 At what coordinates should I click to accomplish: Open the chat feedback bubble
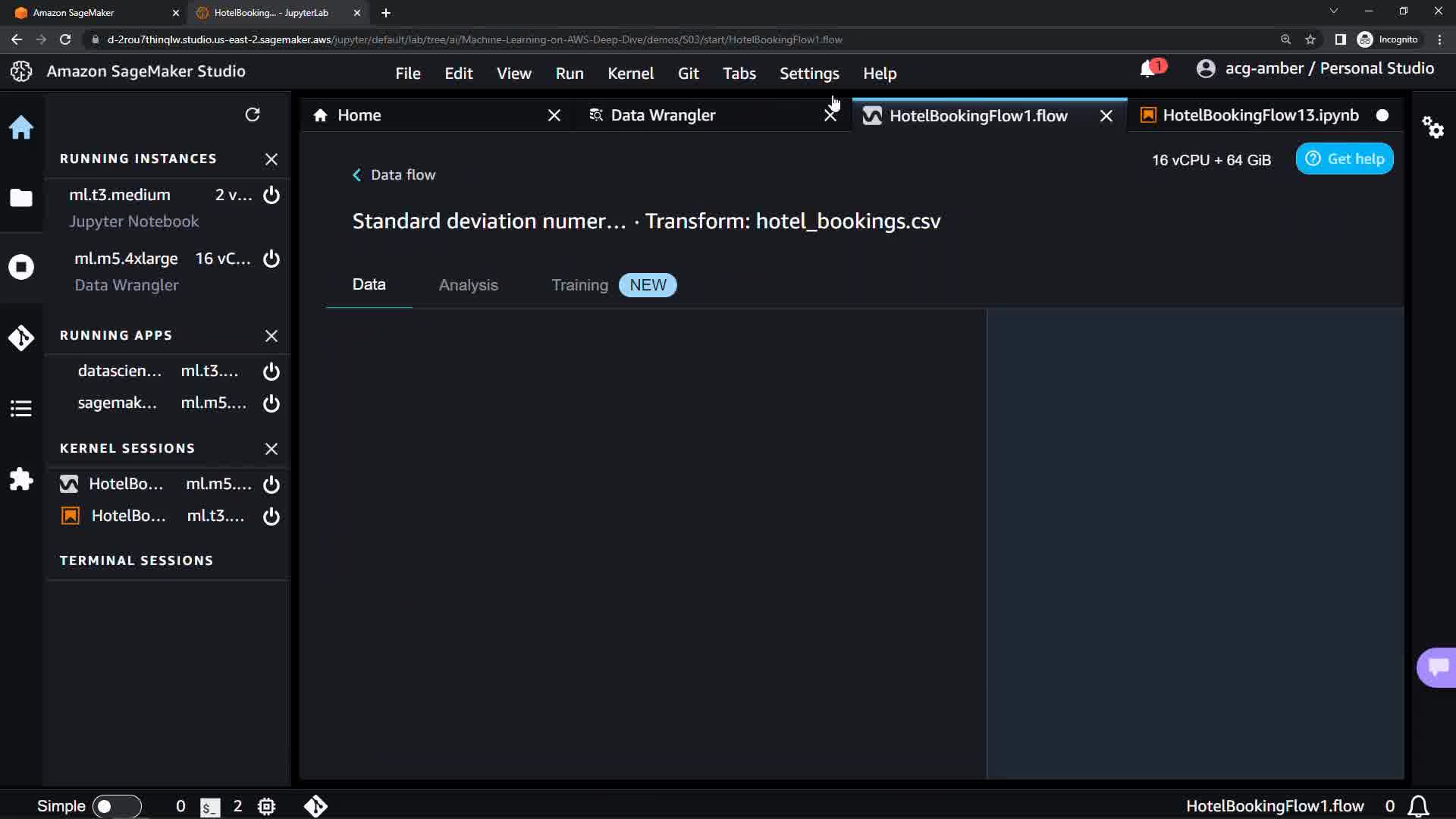tap(1438, 667)
